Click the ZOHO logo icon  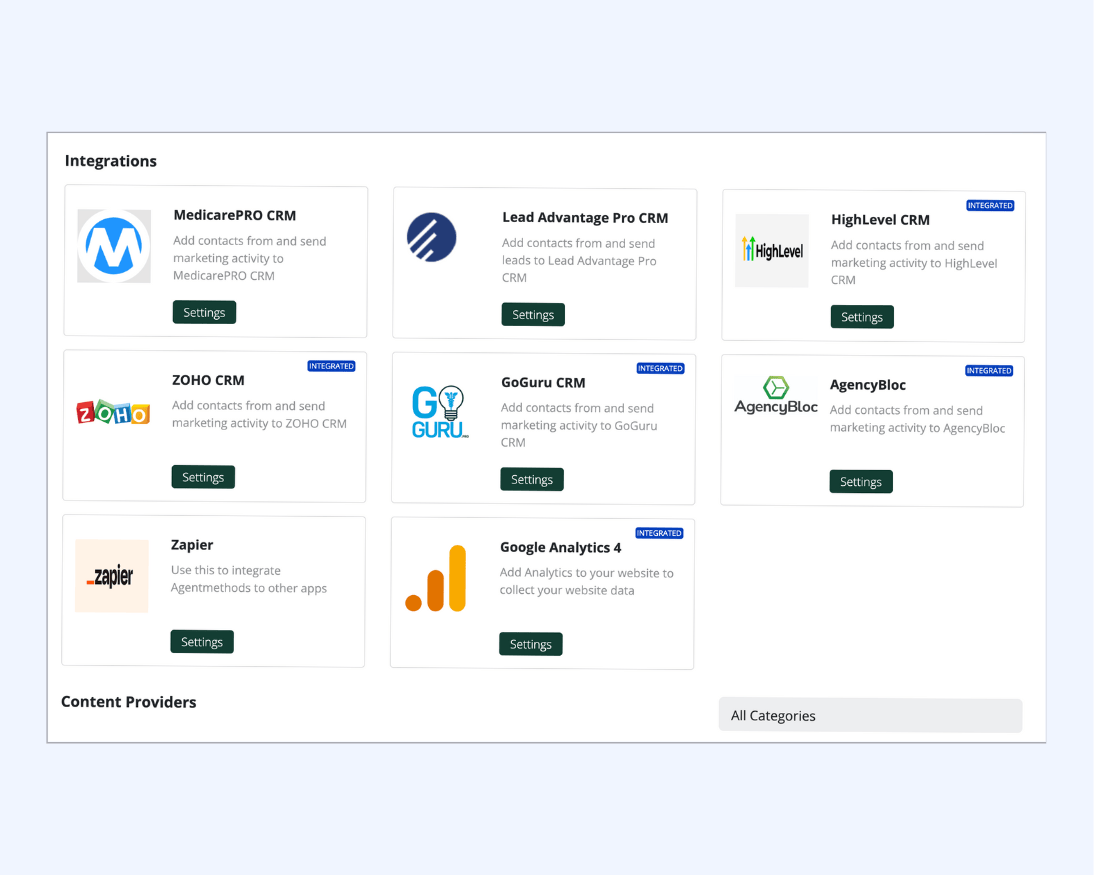[113, 412]
